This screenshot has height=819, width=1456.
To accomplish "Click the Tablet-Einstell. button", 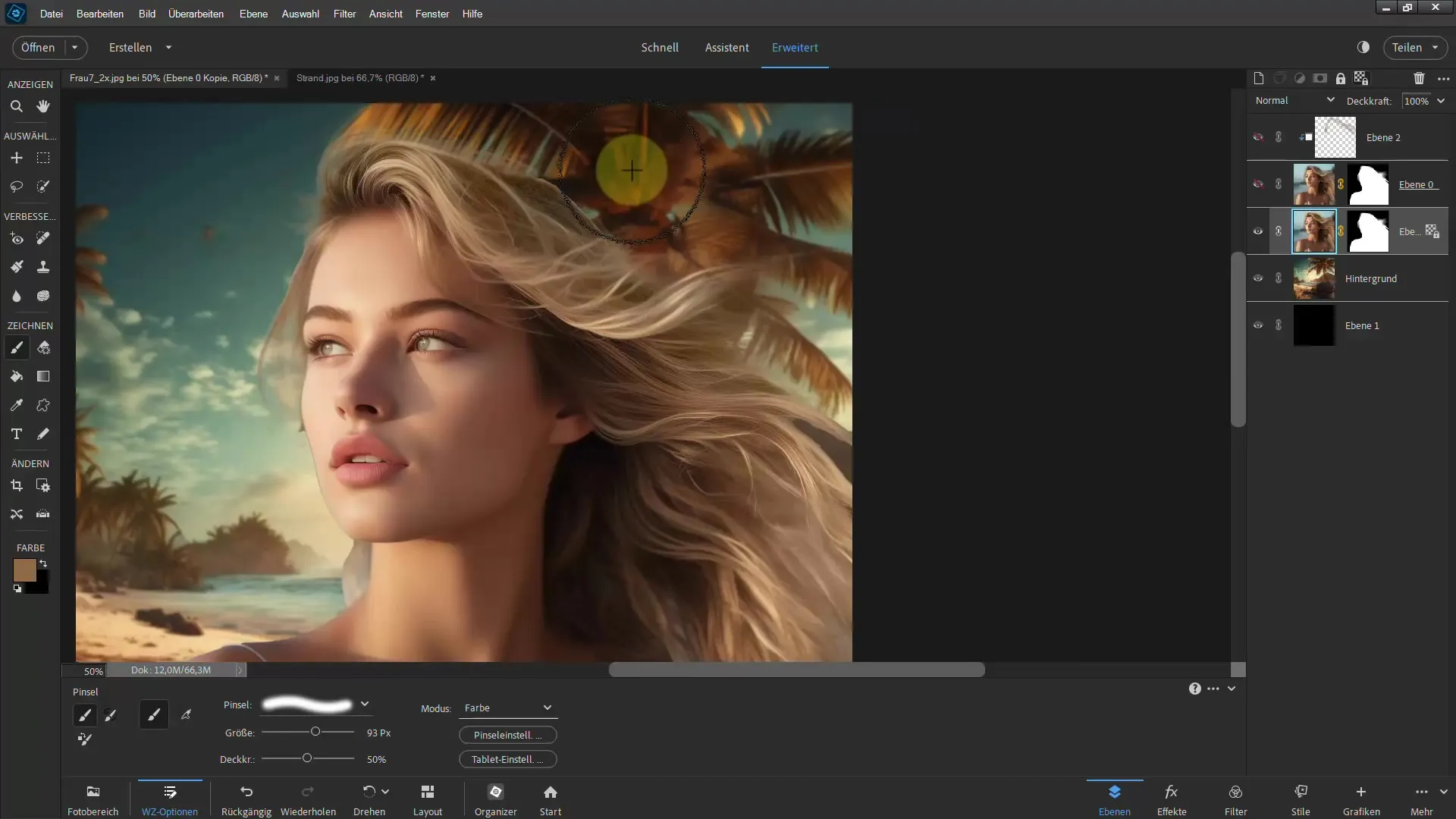I will [508, 759].
